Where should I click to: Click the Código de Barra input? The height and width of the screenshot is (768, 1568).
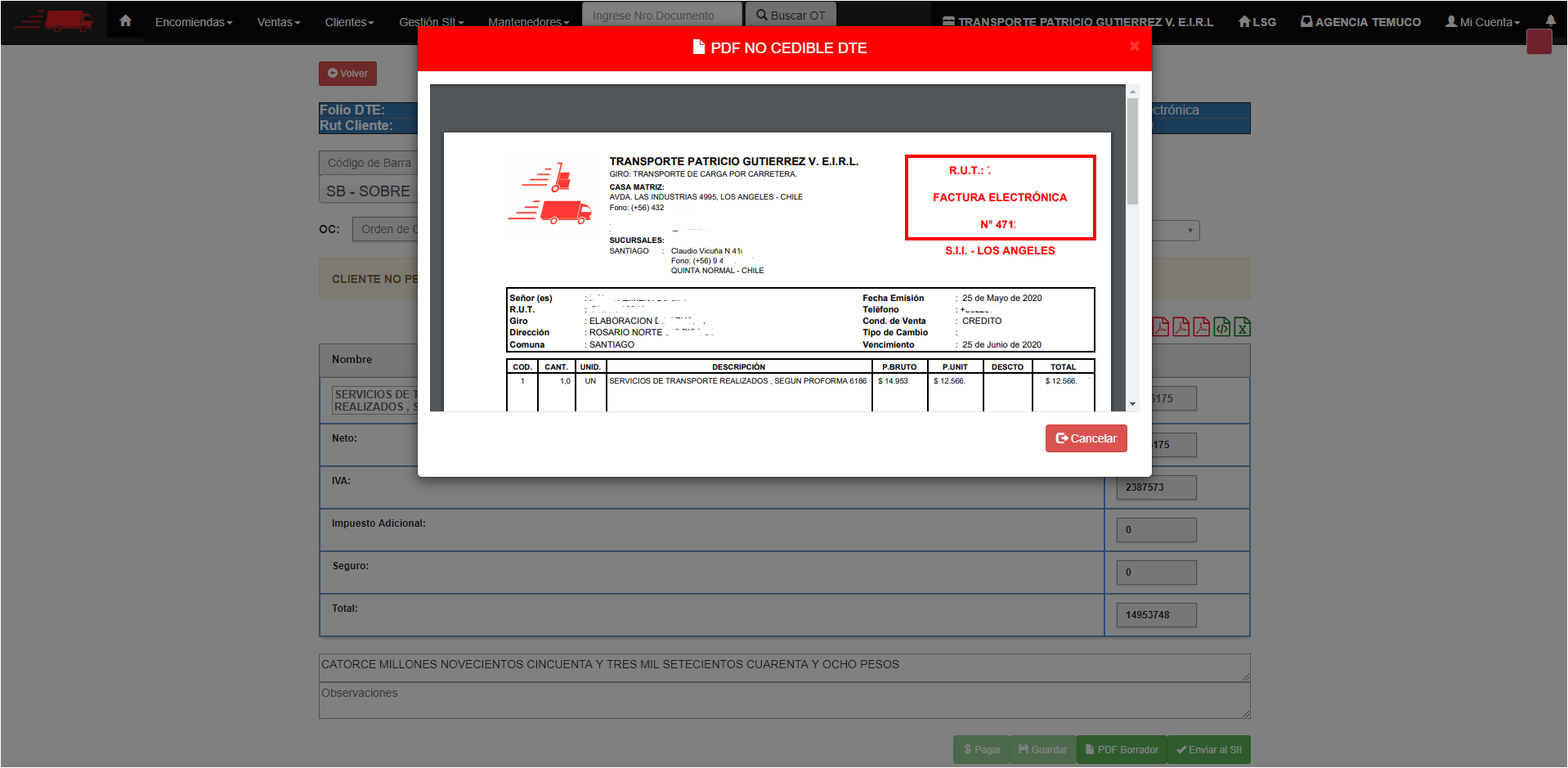click(x=369, y=163)
